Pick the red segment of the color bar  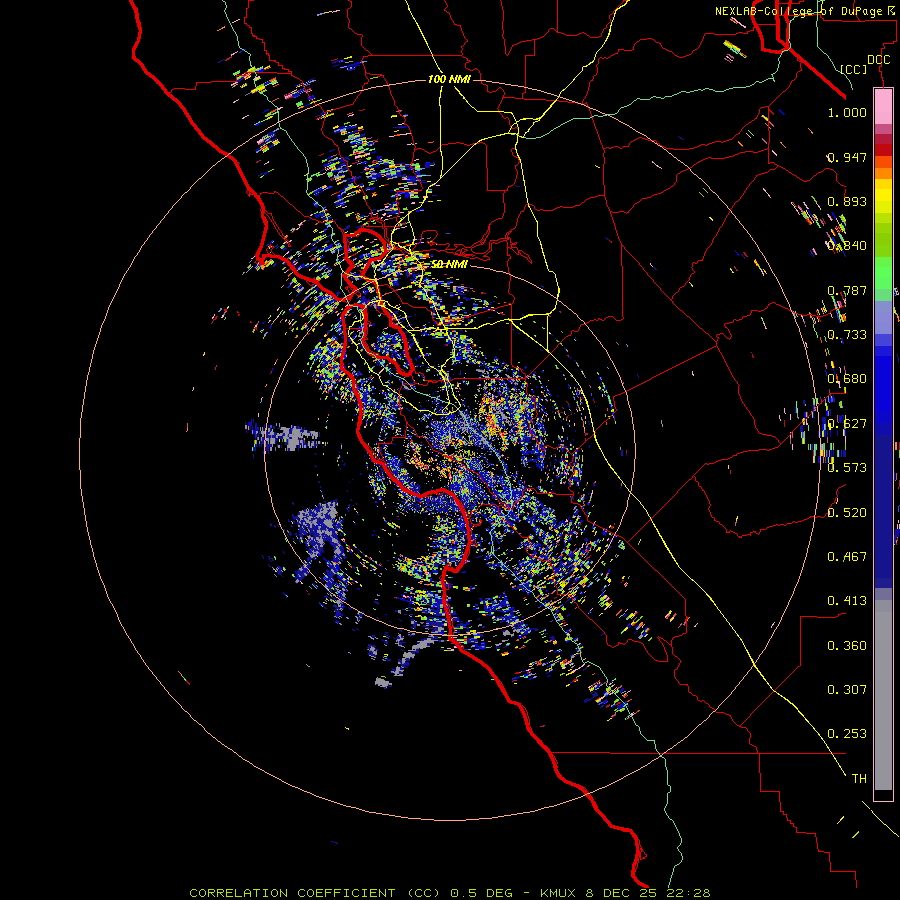pyautogui.click(x=883, y=149)
